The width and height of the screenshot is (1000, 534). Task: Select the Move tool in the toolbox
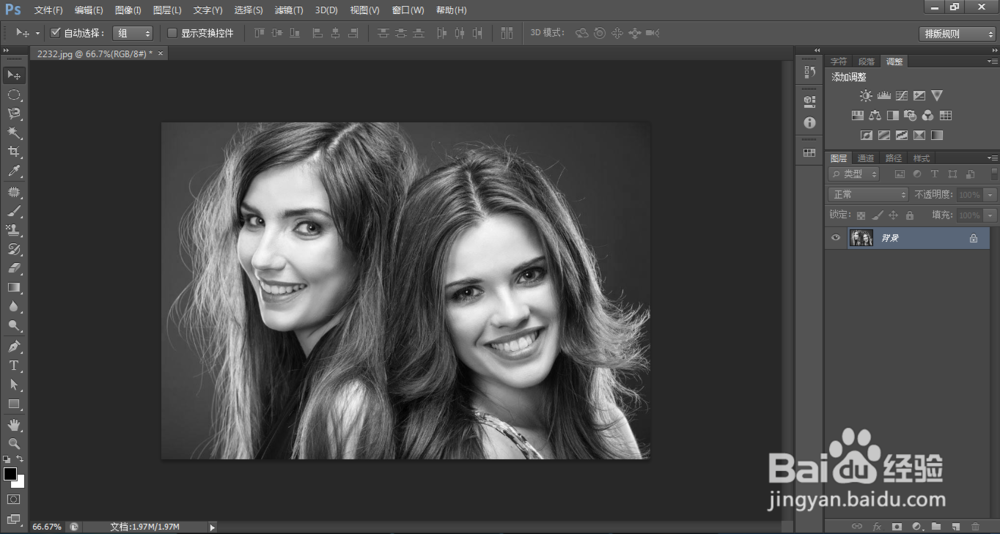14,75
